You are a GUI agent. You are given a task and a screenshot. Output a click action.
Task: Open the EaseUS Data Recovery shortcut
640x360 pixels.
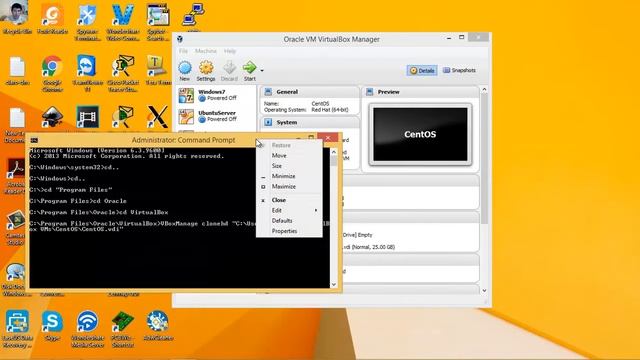pos(17,328)
